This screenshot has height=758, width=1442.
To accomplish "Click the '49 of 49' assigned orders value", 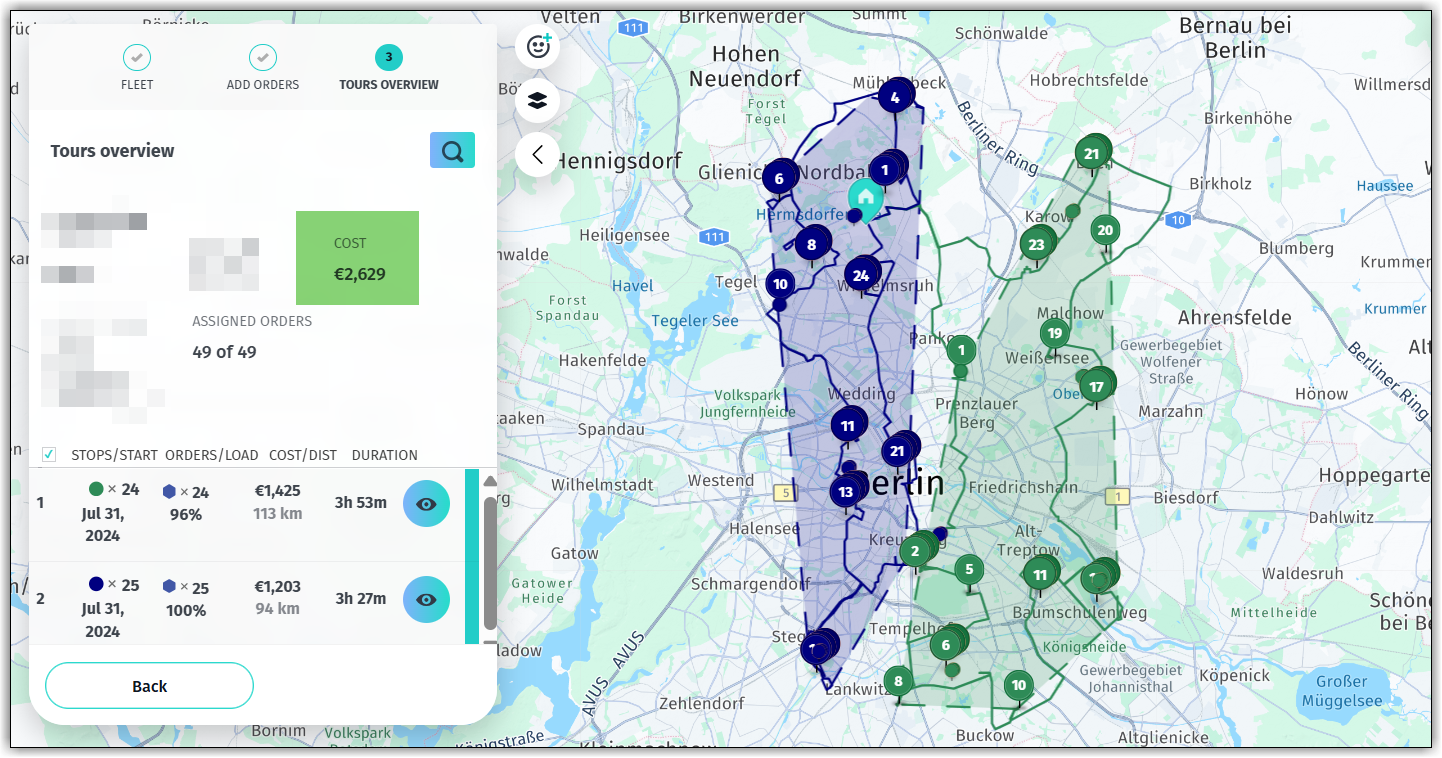I will (224, 352).
